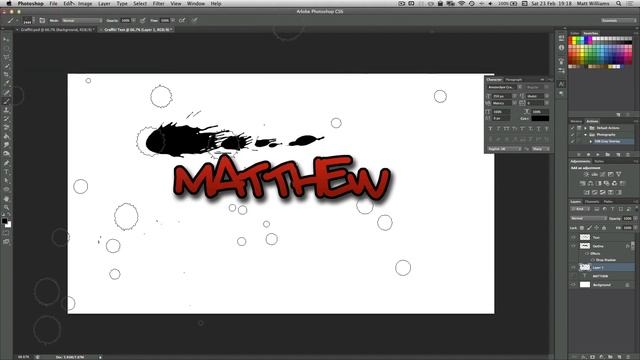Switch to the Paragraph tab

point(514,80)
